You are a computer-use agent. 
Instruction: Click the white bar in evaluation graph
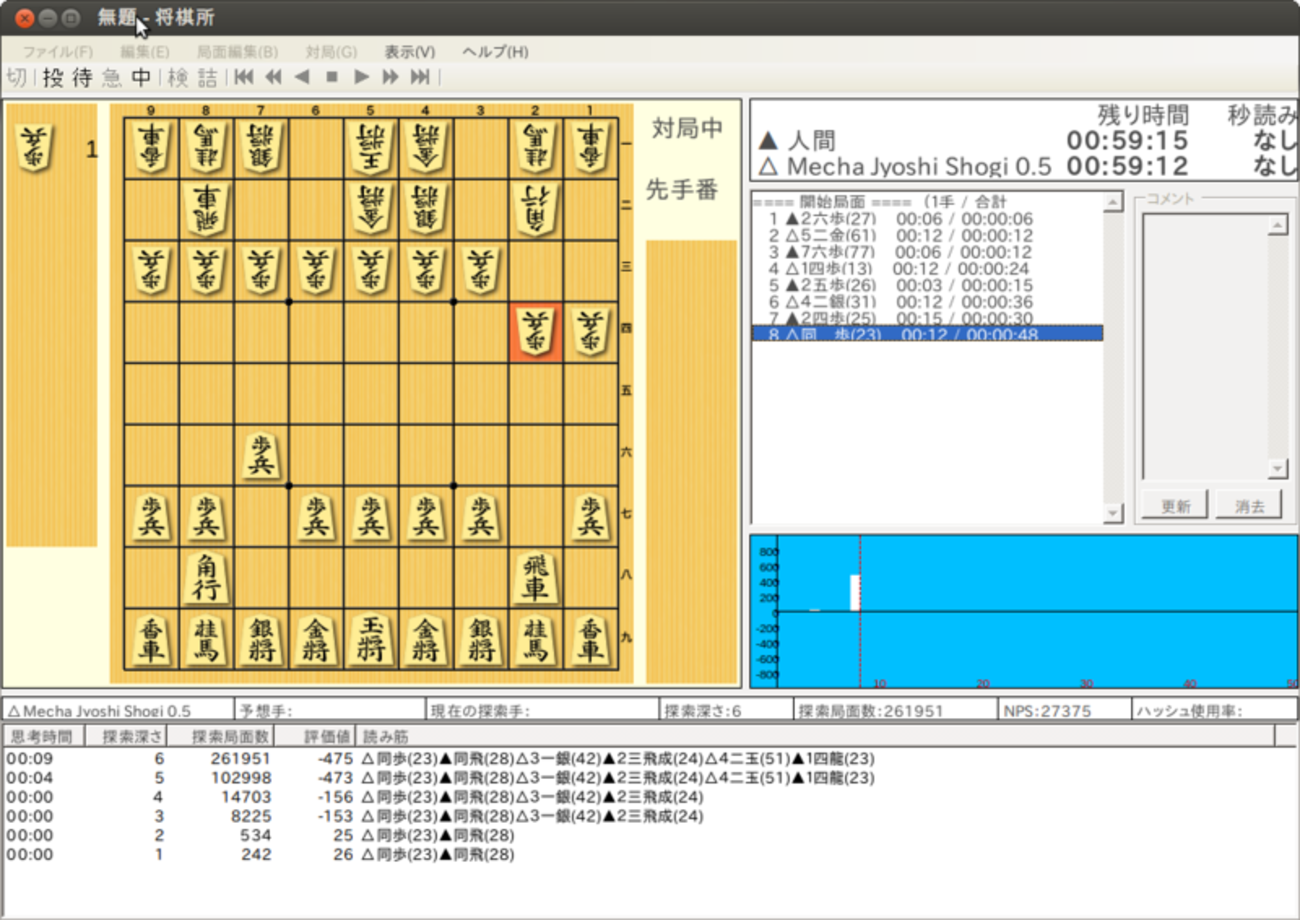[855, 593]
